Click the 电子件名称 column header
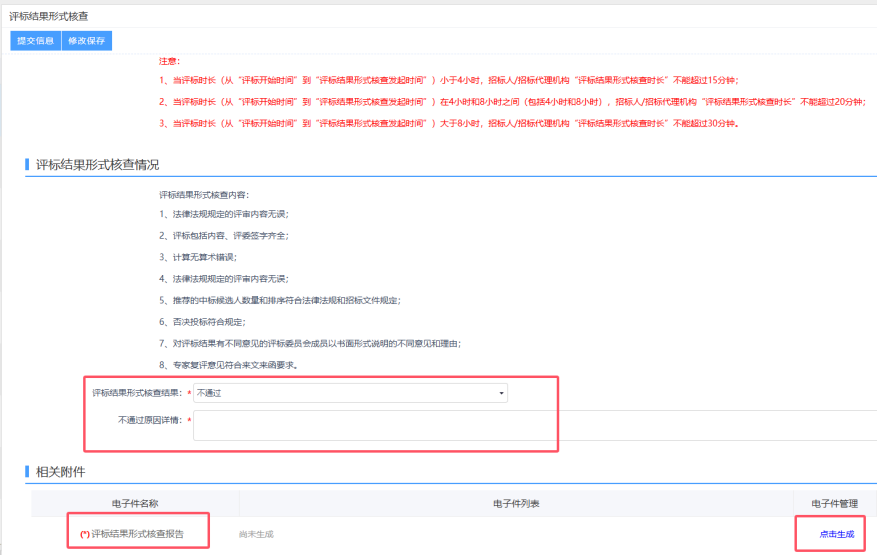Screen dimensions: 878x555 click(135, 503)
